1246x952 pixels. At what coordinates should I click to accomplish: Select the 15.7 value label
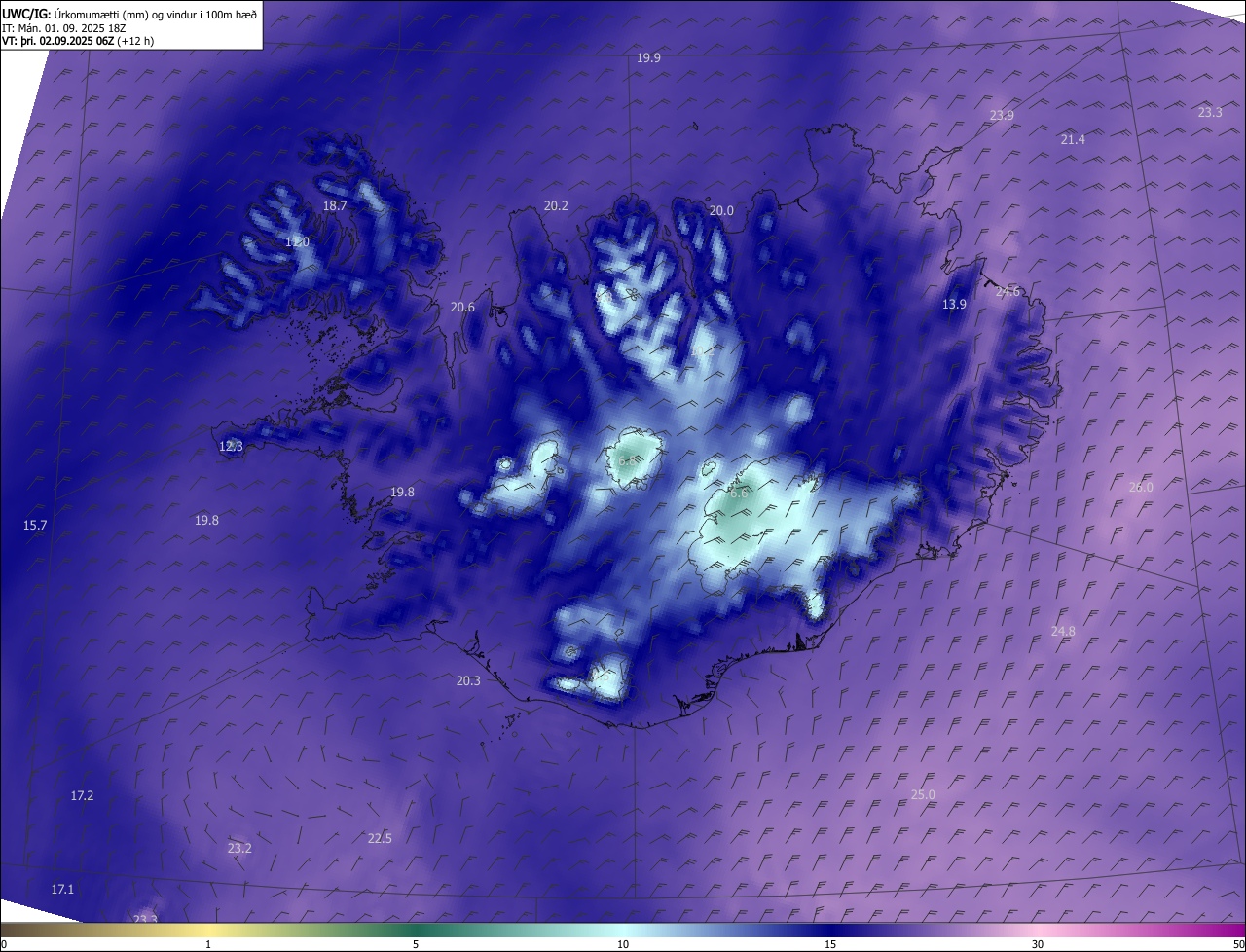pyautogui.click(x=35, y=526)
